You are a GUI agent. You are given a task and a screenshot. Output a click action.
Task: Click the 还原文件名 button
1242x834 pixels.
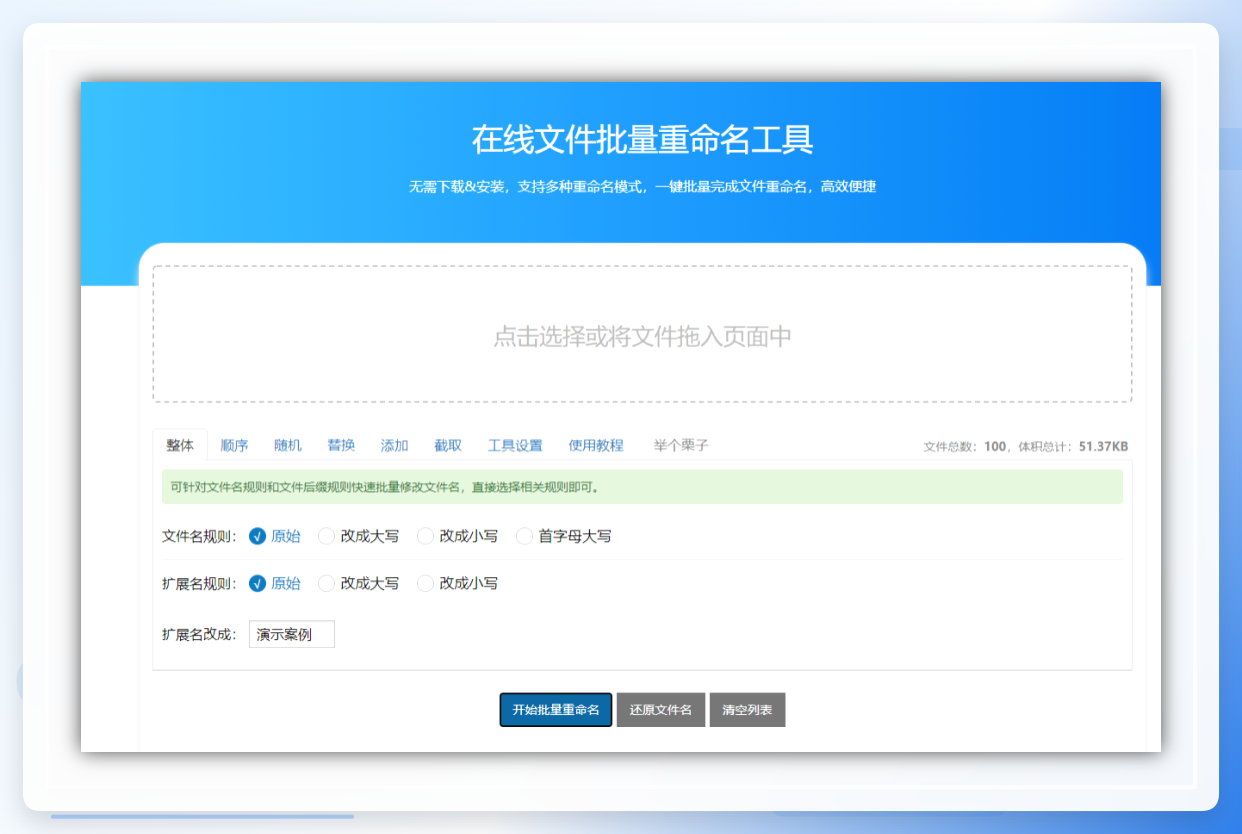click(661, 710)
